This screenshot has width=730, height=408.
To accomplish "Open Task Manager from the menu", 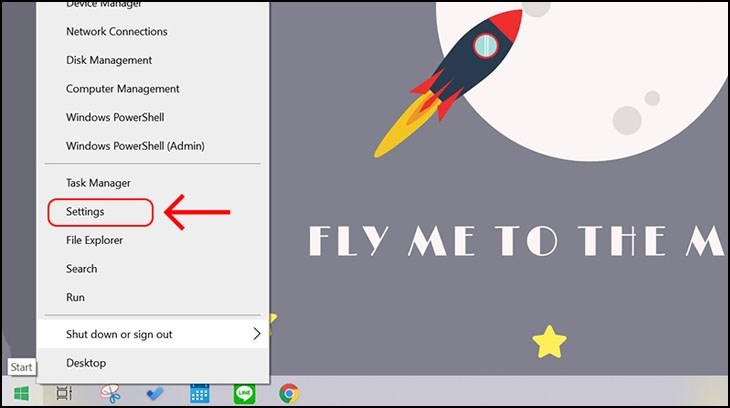I will click(98, 183).
